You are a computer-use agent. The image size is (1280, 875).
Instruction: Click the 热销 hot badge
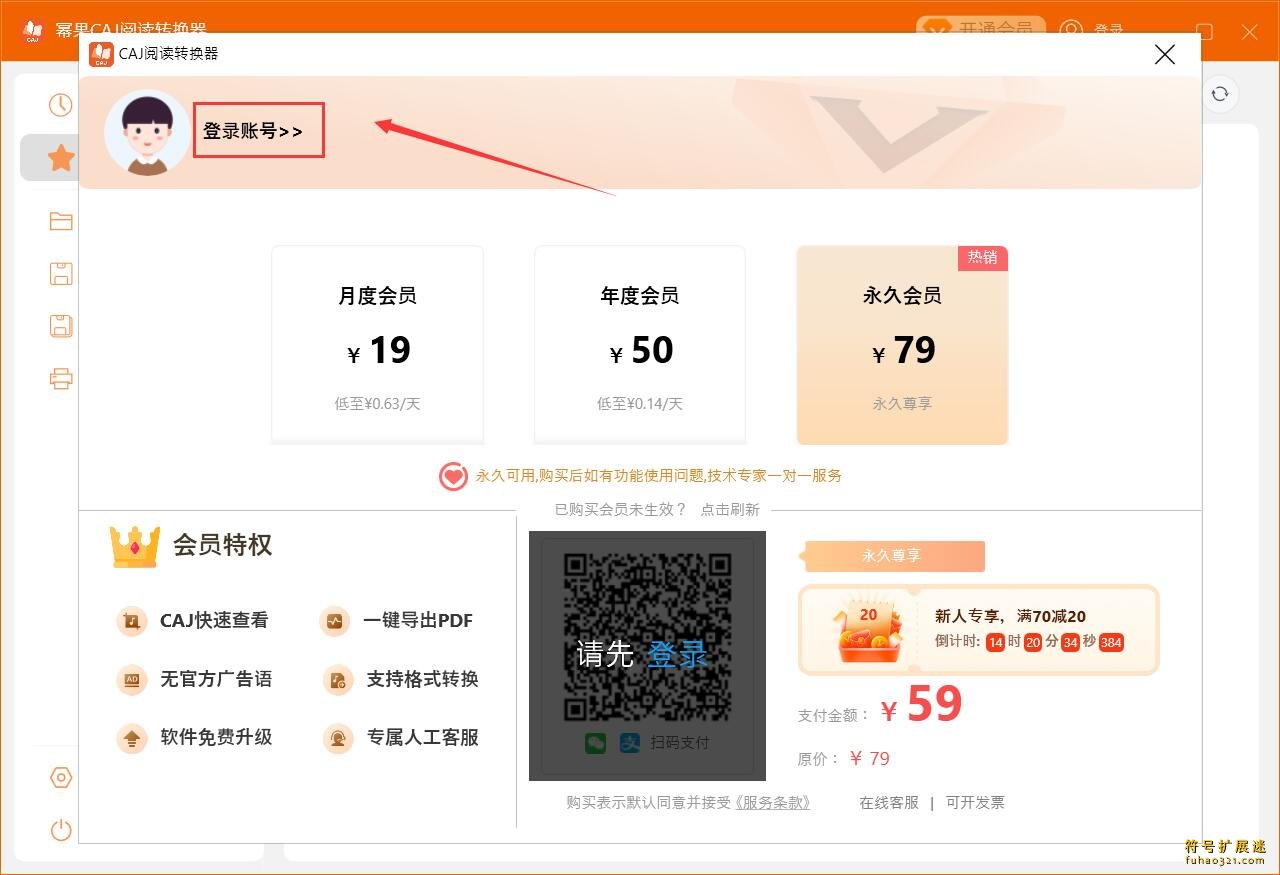click(982, 258)
